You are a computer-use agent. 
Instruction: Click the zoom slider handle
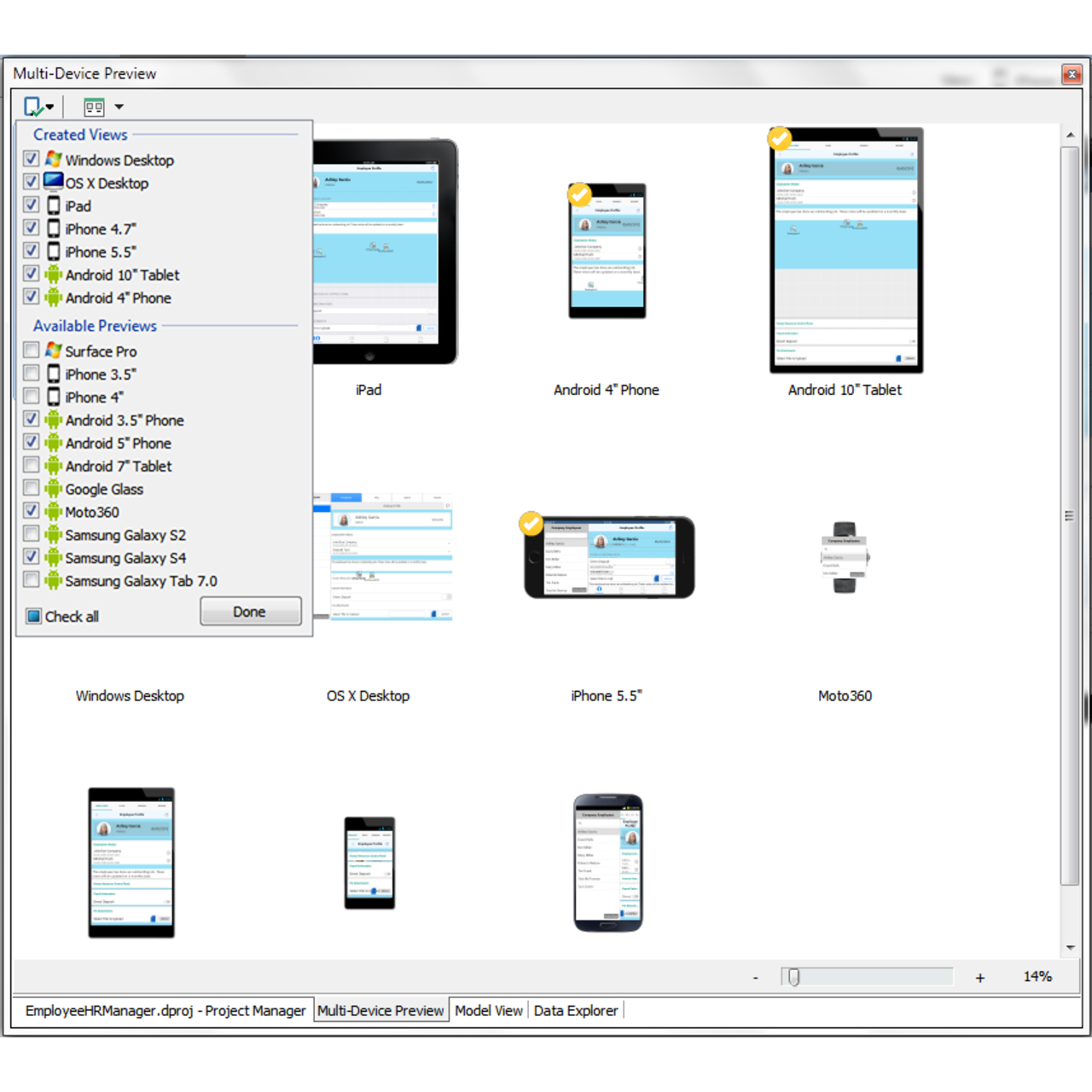click(x=794, y=976)
